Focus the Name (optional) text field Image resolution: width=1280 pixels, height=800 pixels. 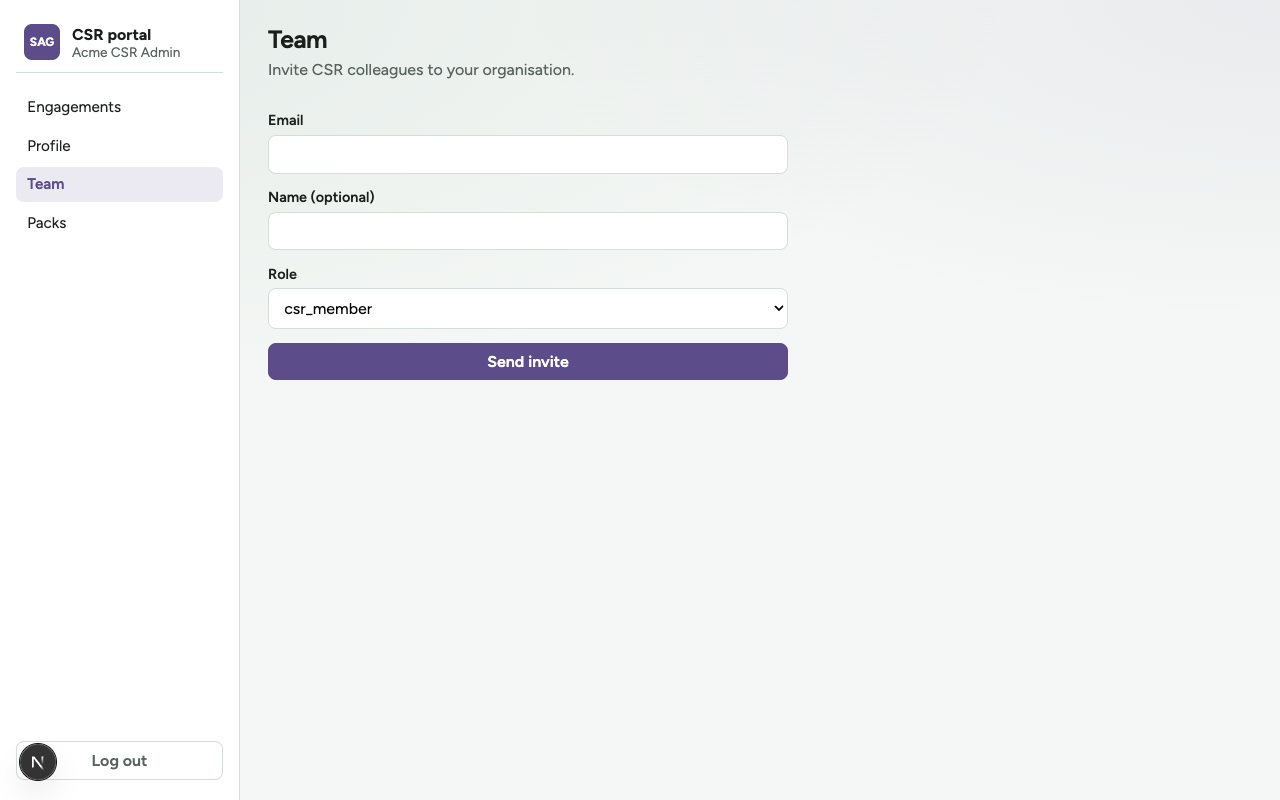(528, 231)
